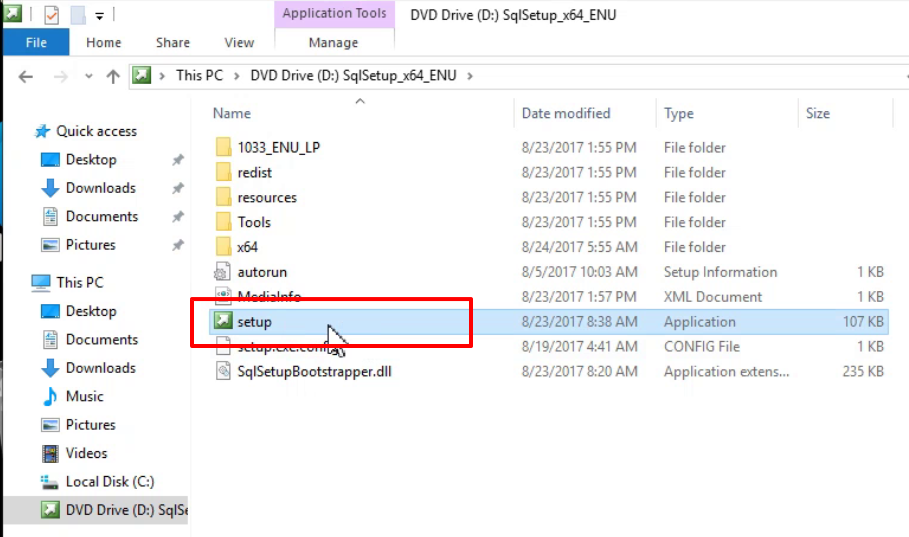The width and height of the screenshot is (909, 537).
Task: Click CONFIG File type text
Action: (x=701, y=347)
